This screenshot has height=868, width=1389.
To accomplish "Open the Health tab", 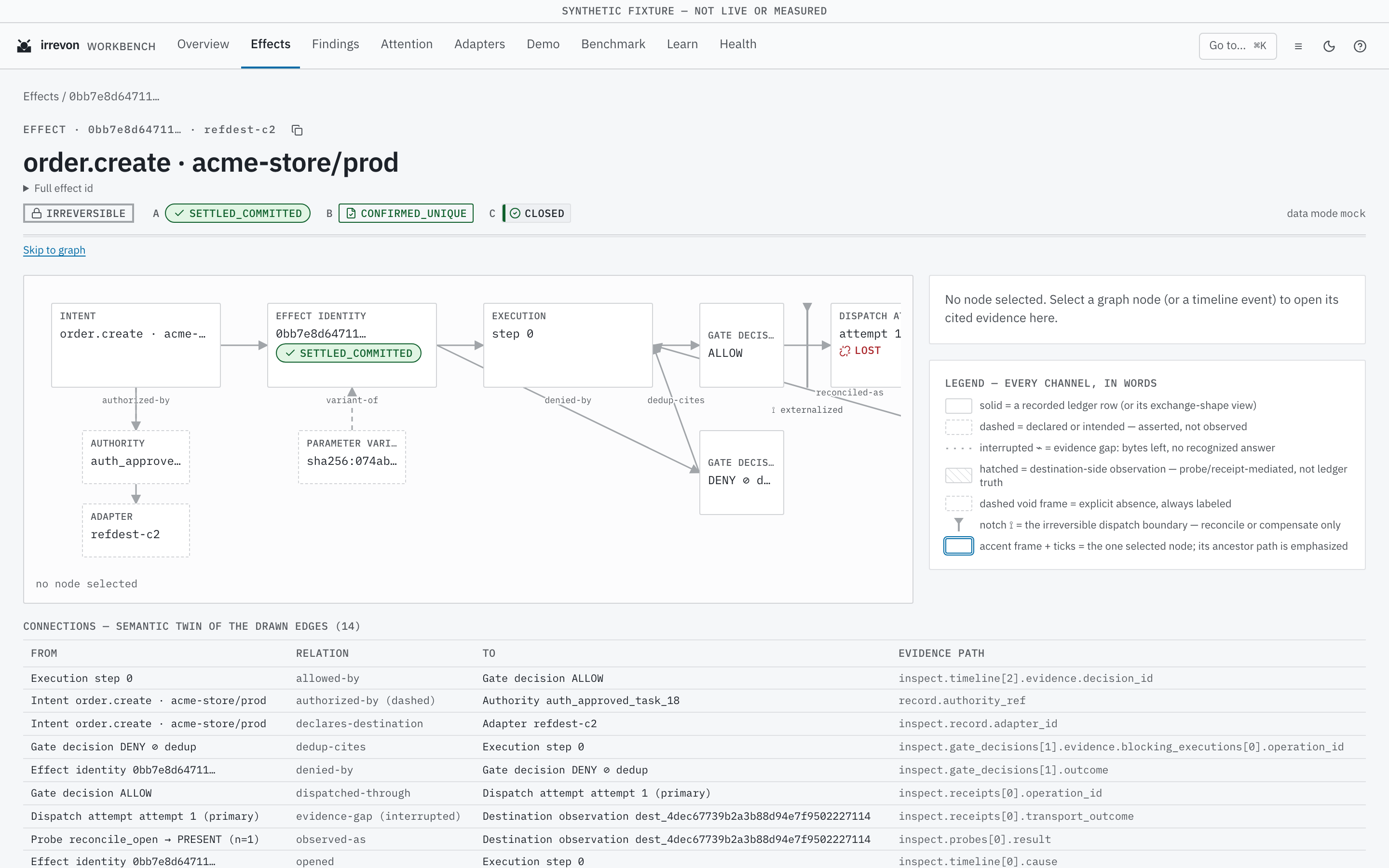I will tap(737, 44).
